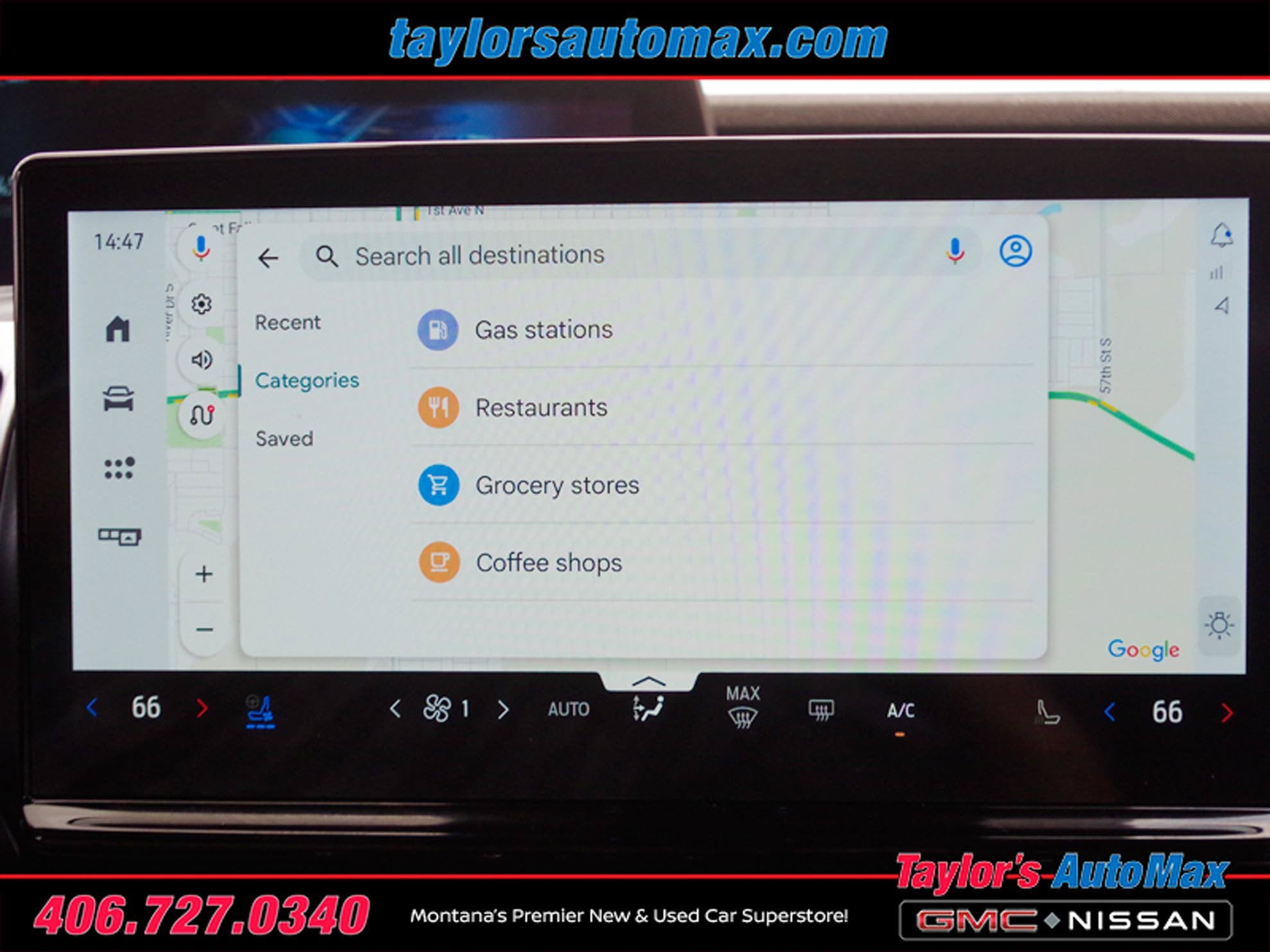Open the Saved tab
The width and height of the screenshot is (1270, 952).
(x=284, y=439)
